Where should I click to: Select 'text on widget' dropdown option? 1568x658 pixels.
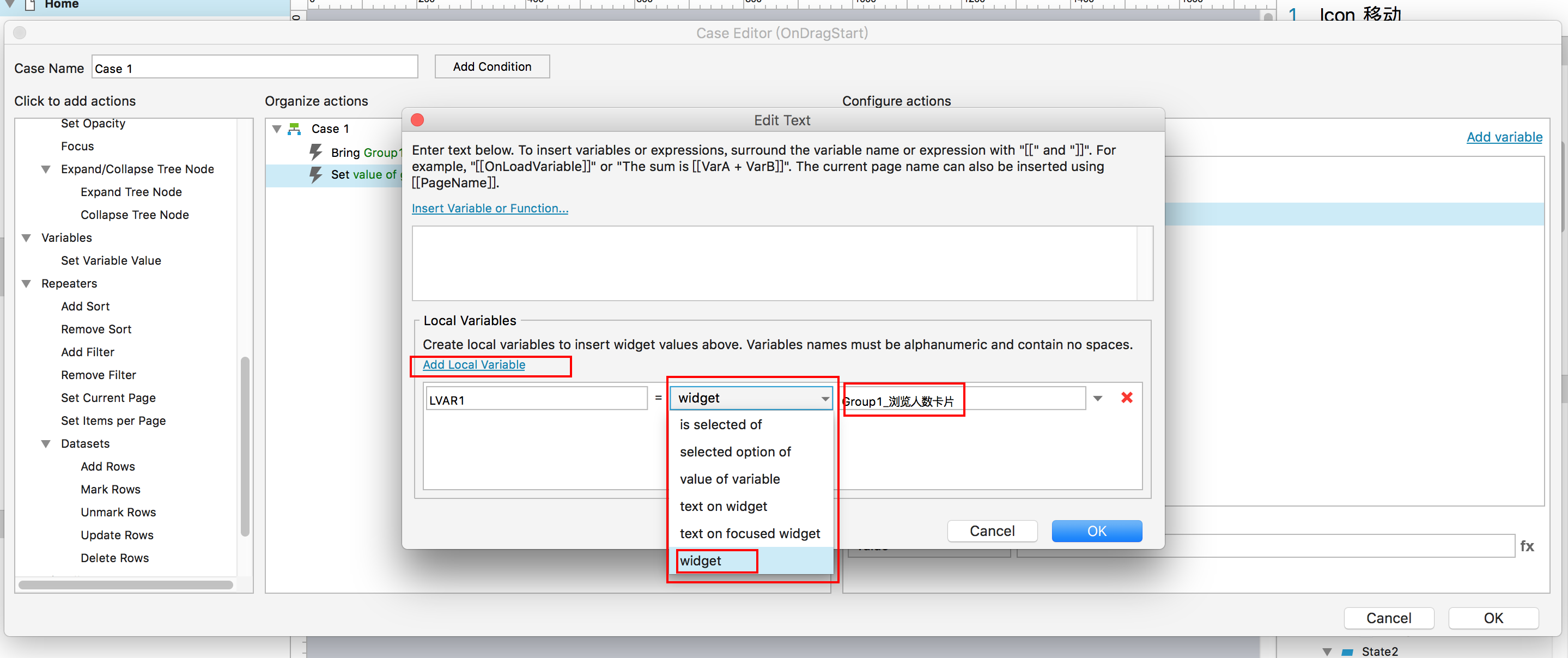click(x=723, y=506)
